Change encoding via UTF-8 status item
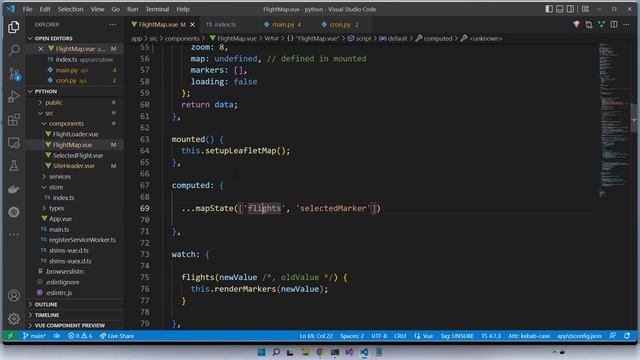This screenshot has width=640, height=360. (x=379, y=336)
